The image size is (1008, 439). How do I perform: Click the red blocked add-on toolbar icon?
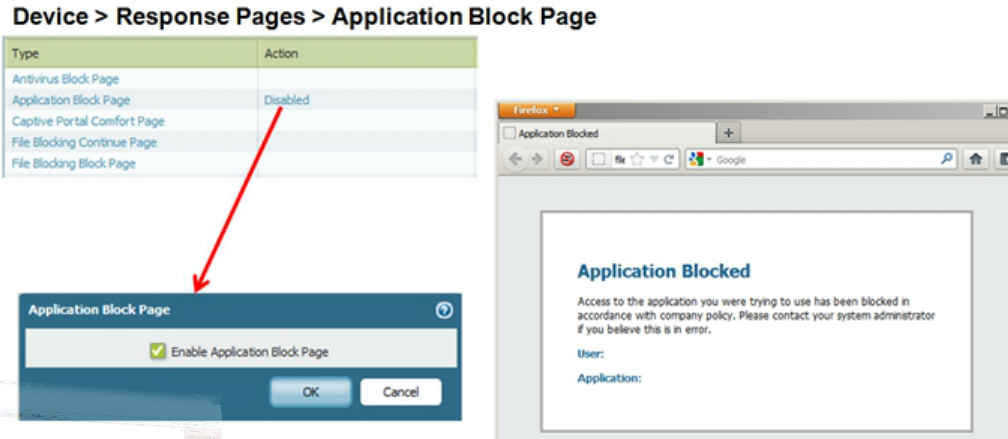coord(567,159)
